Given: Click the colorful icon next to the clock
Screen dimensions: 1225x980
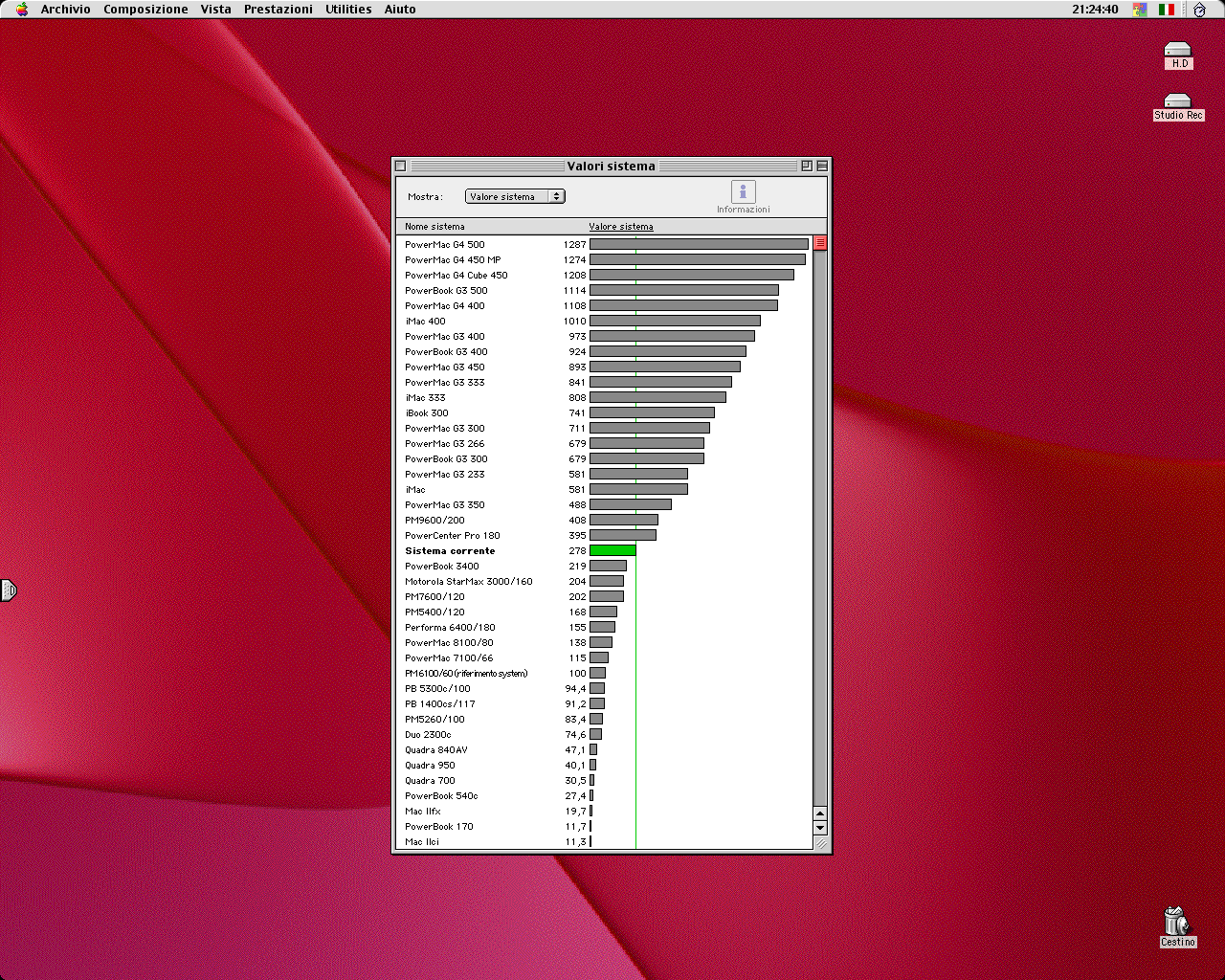Looking at the screenshot, I should point(1139,10).
